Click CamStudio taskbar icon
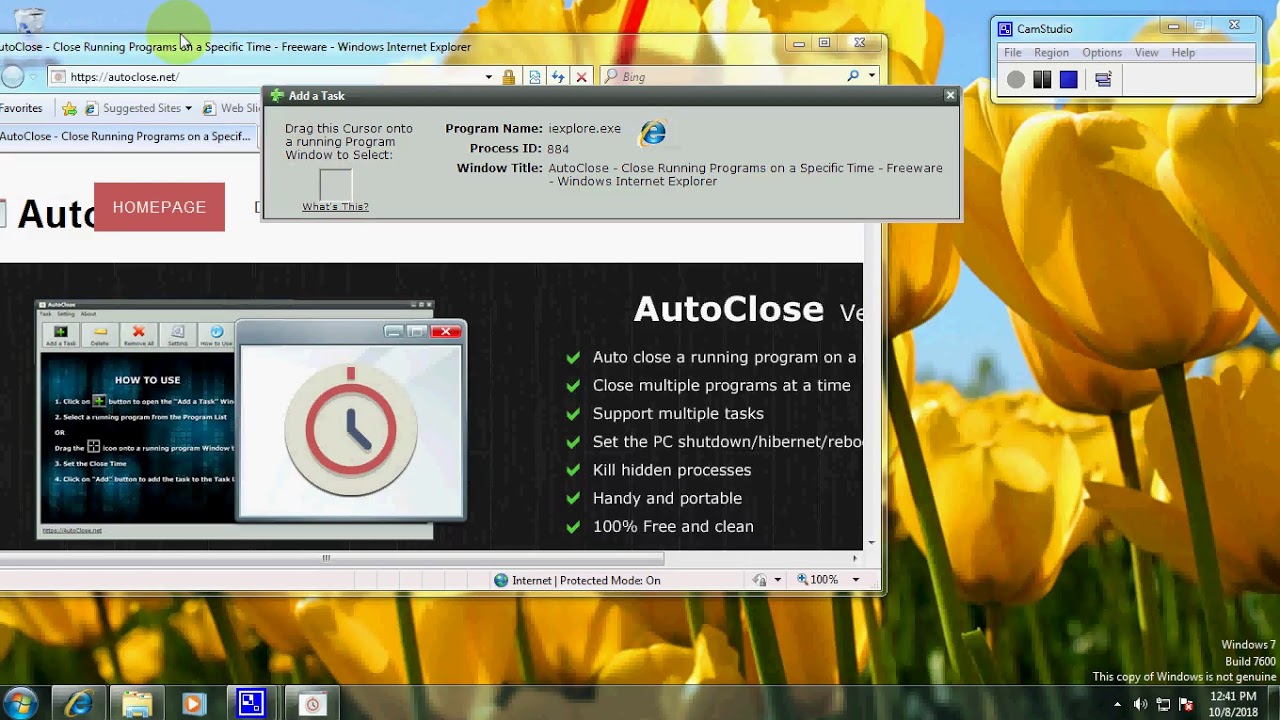Viewport: 1280px width, 720px height. tap(252, 704)
